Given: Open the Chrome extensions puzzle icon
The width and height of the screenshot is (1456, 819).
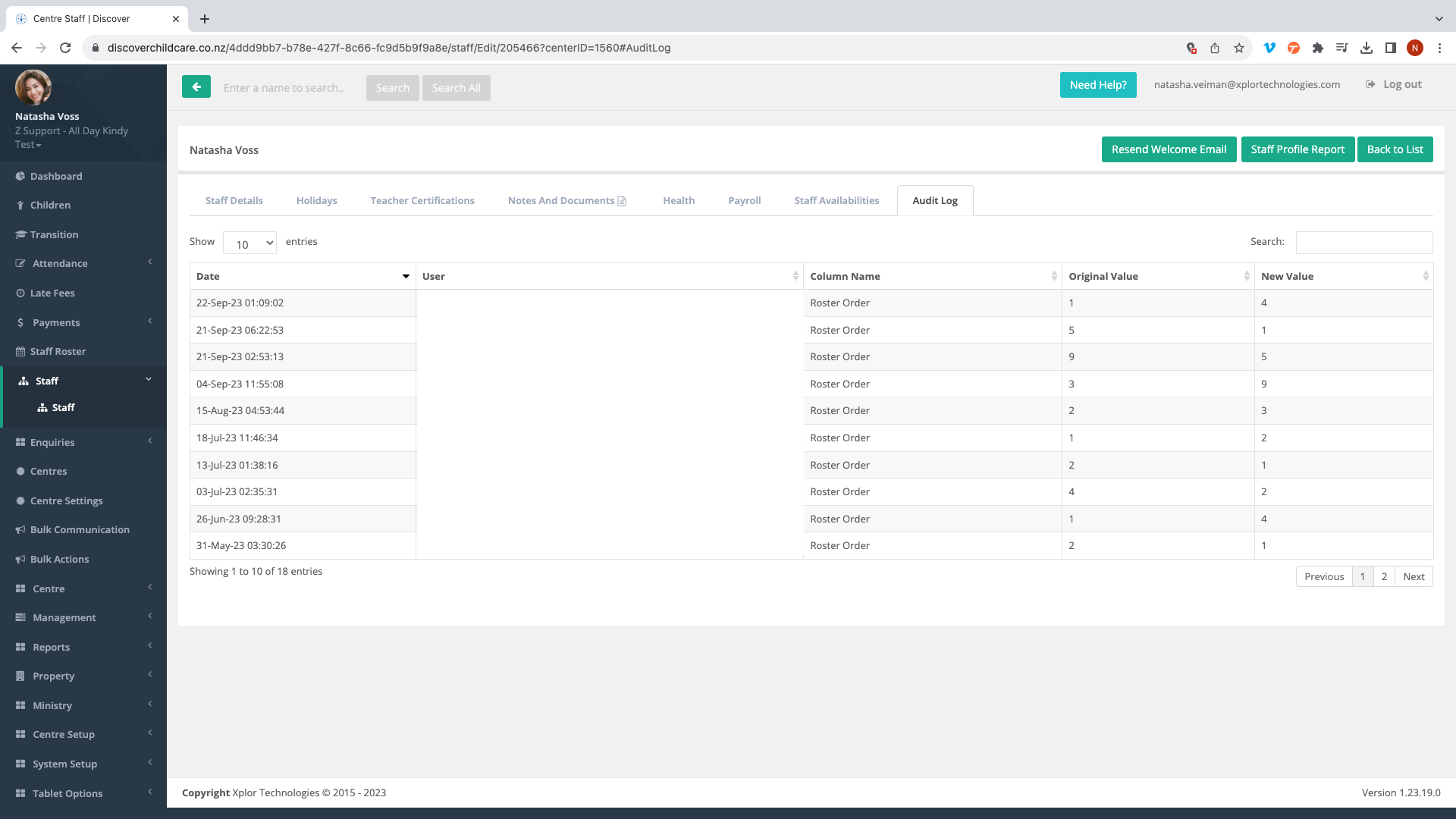Looking at the screenshot, I should (1318, 48).
